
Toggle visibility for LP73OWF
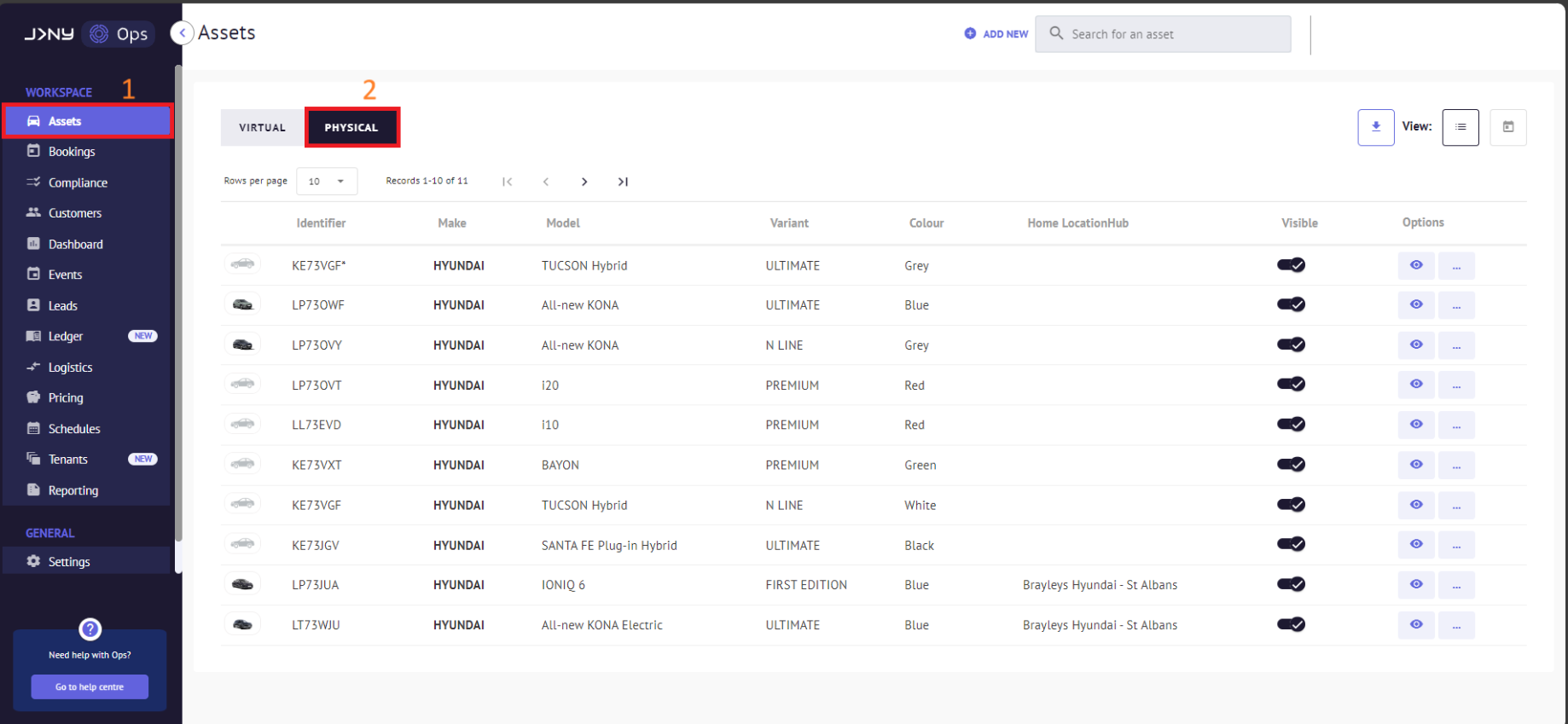pos(1291,304)
